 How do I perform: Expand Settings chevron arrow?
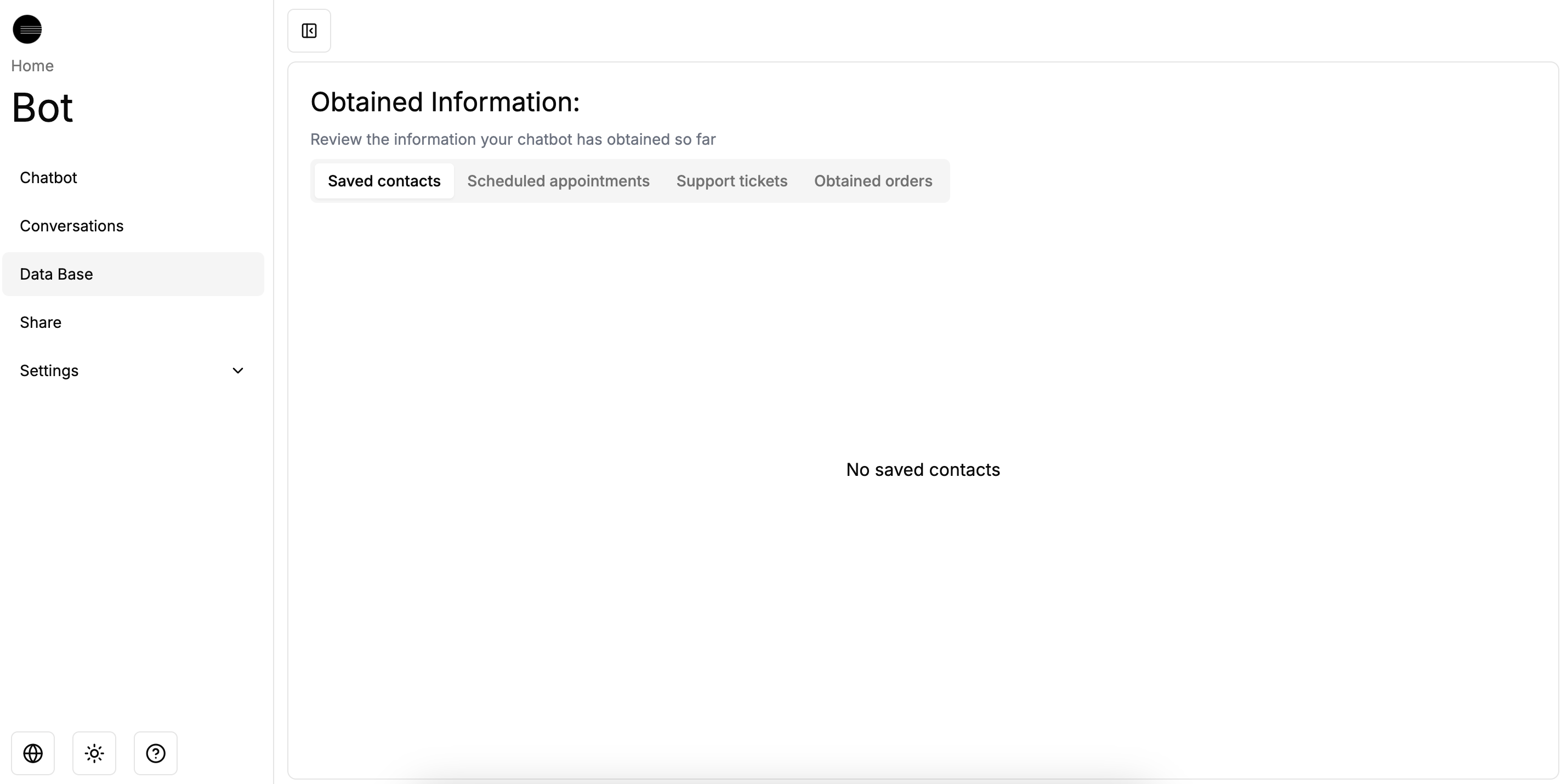(x=238, y=371)
